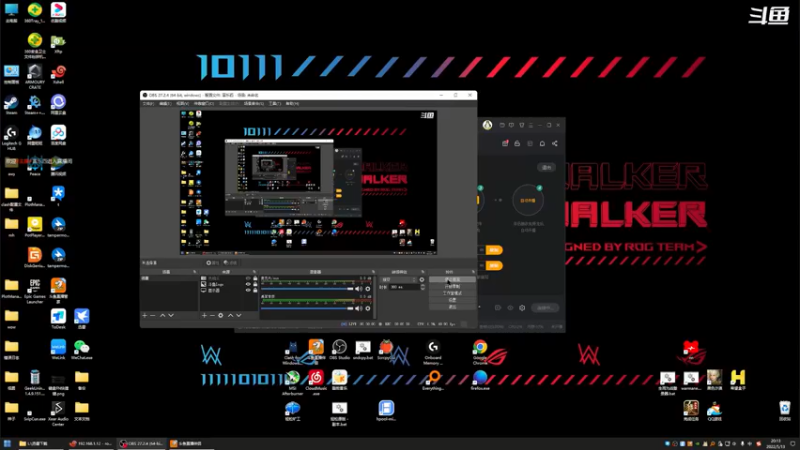Open the gear menu for 桌面音频 channel
This screenshot has width=800, height=450.
[368, 308]
